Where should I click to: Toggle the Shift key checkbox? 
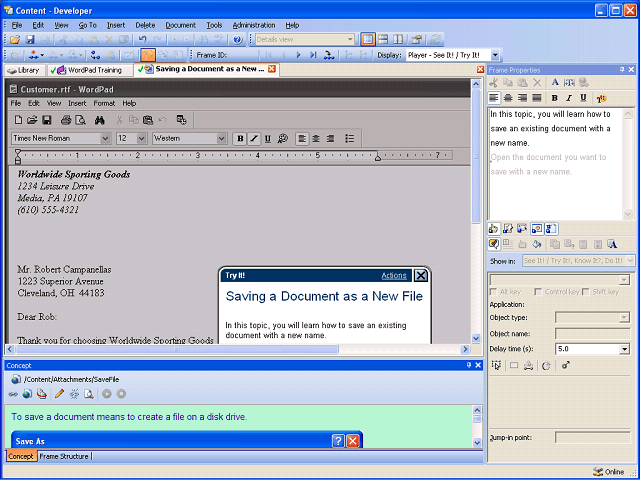pos(586,292)
